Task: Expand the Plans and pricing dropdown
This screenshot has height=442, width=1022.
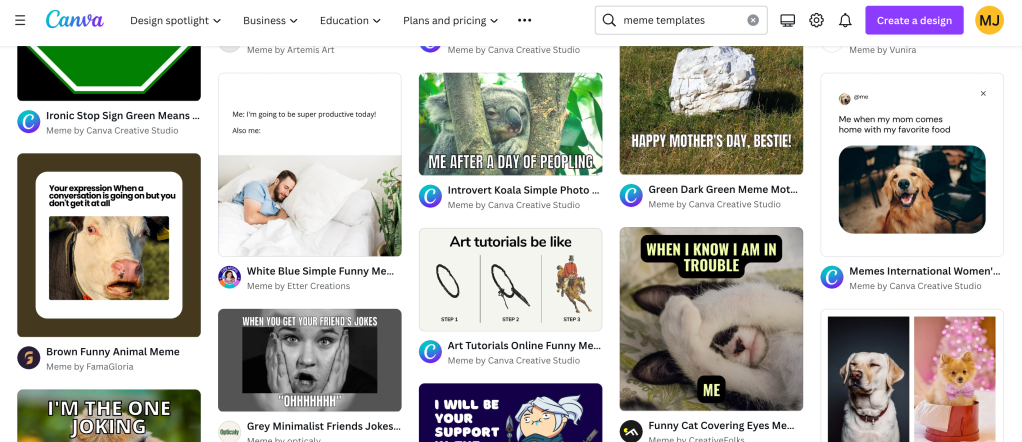Action: [x=450, y=20]
